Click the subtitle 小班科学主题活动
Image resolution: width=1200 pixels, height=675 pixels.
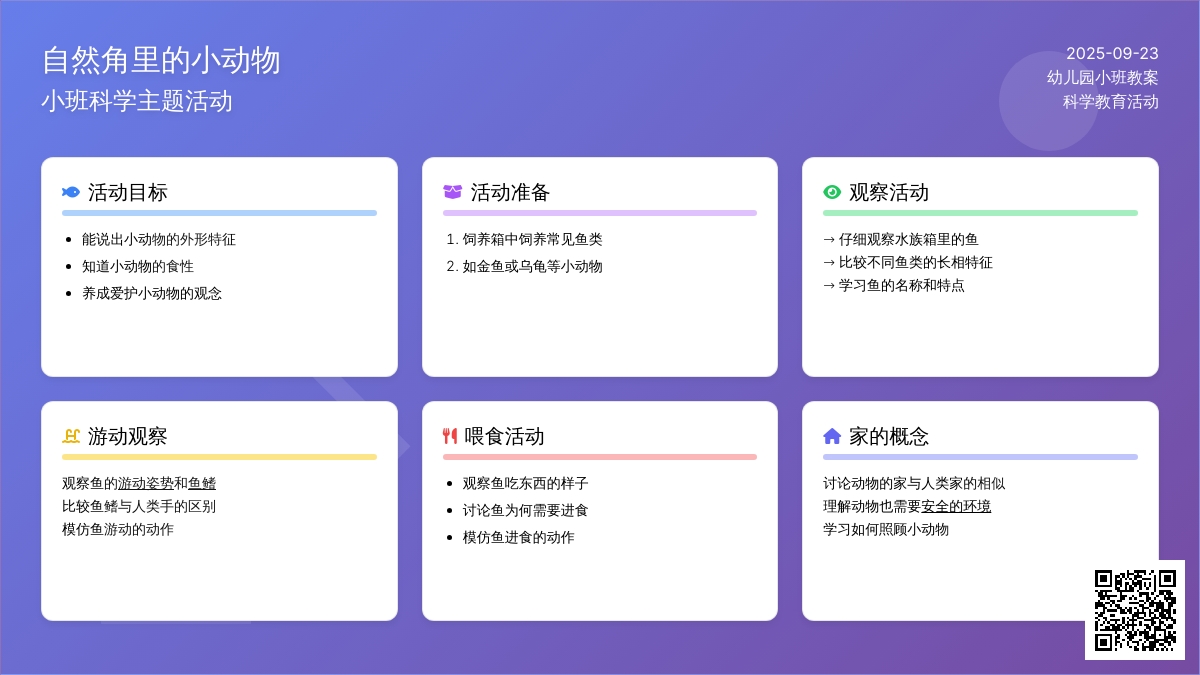click(x=137, y=101)
